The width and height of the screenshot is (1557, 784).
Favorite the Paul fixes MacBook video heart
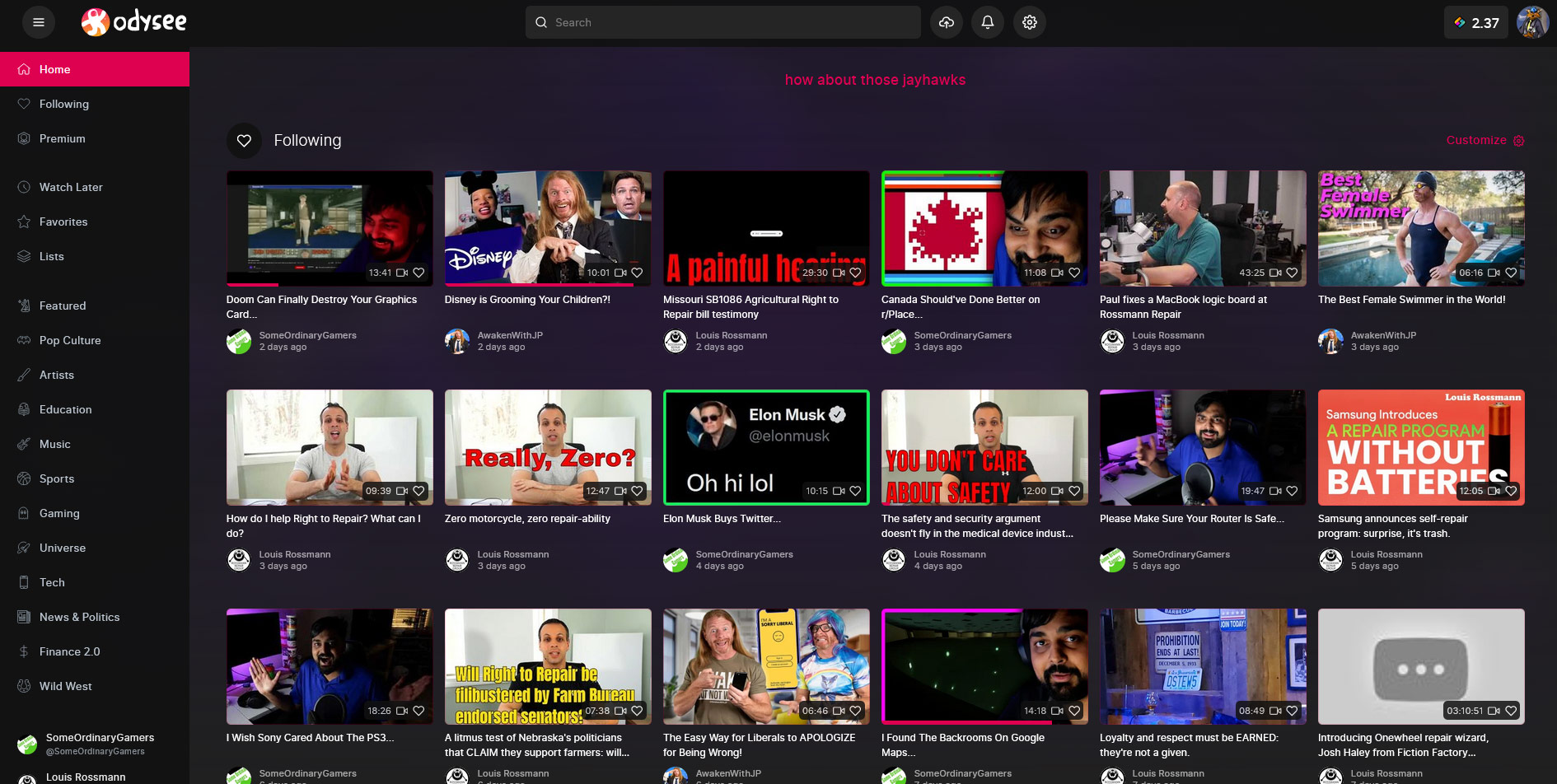pos(1292,273)
